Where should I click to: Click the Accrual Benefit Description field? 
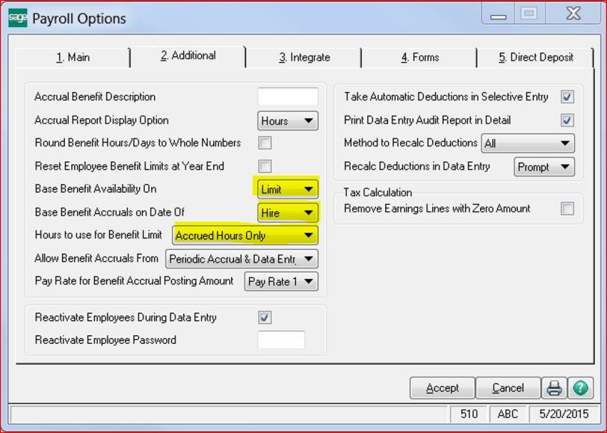coord(287,97)
